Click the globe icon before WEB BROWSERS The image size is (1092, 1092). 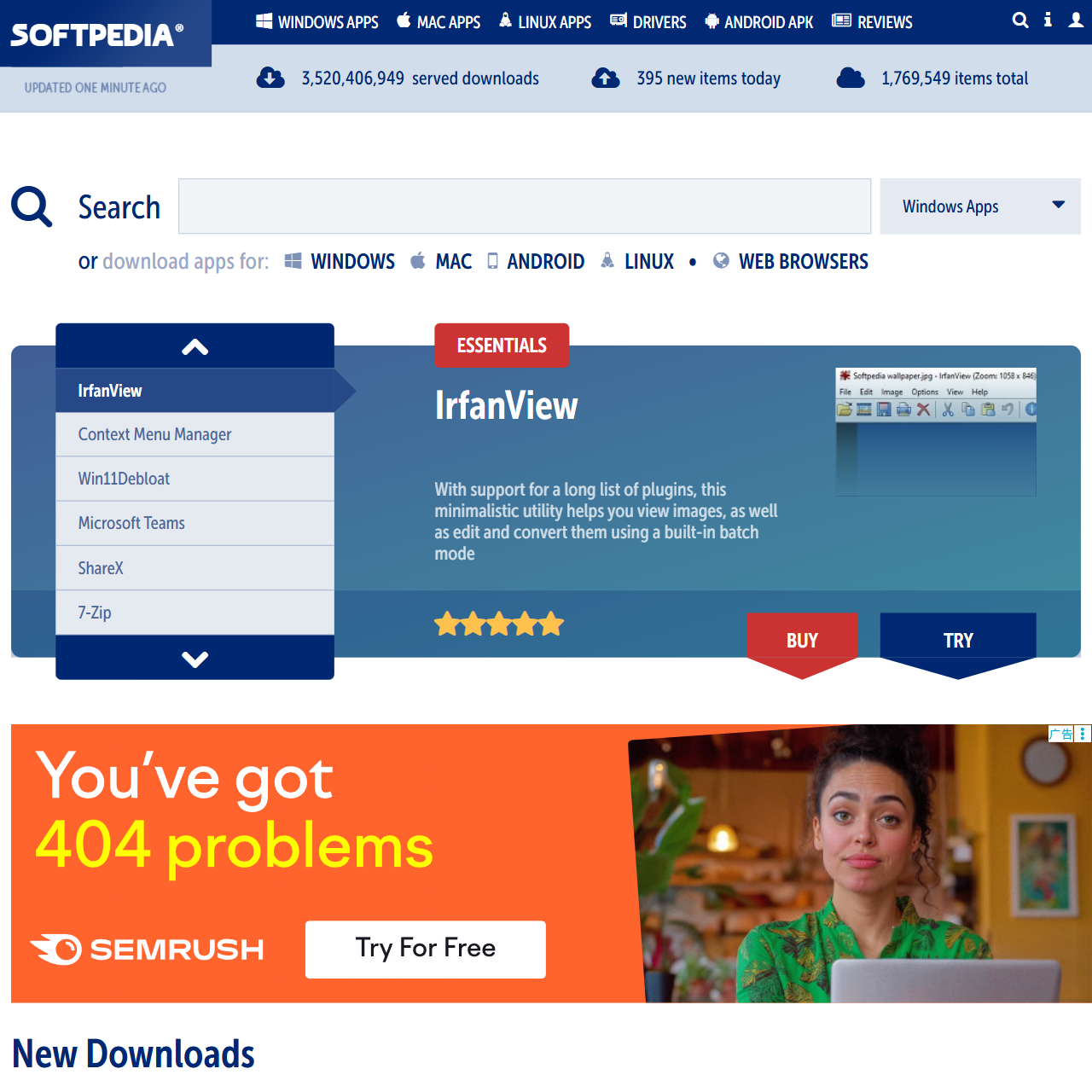pyautogui.click(x=721, y=261)
